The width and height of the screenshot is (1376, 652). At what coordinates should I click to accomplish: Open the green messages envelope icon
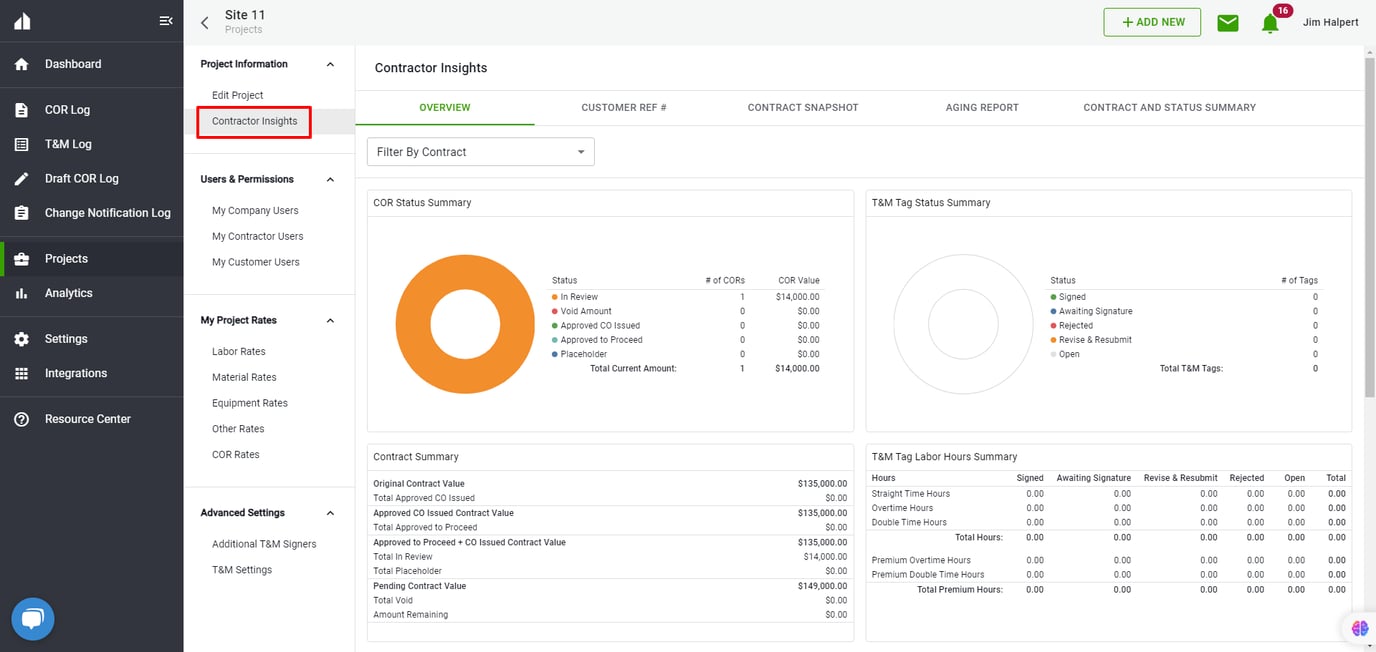1227,22
